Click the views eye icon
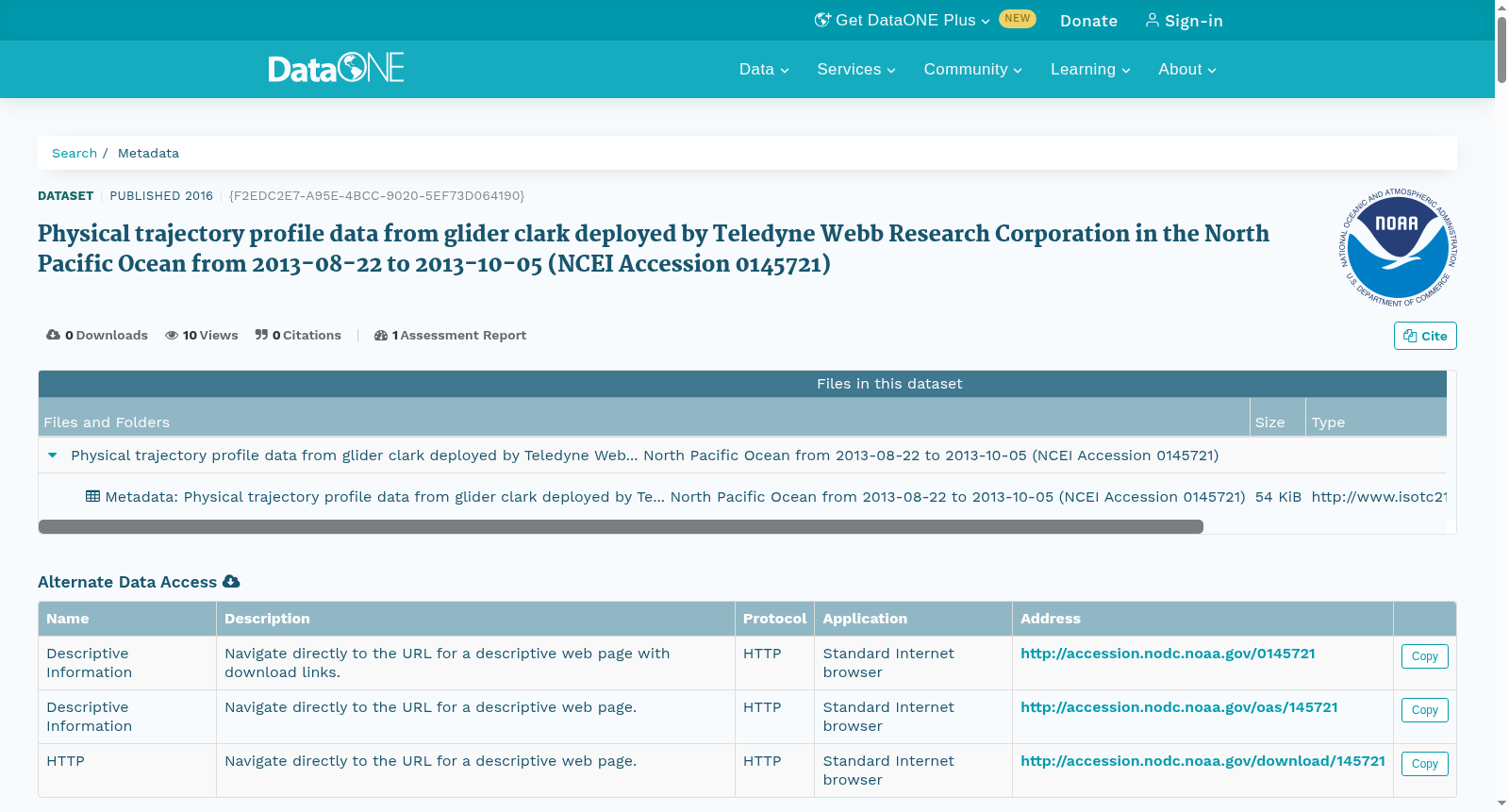Image resolution: width=1509 pixels, height=812 pixels. click(x=172, y=335)
